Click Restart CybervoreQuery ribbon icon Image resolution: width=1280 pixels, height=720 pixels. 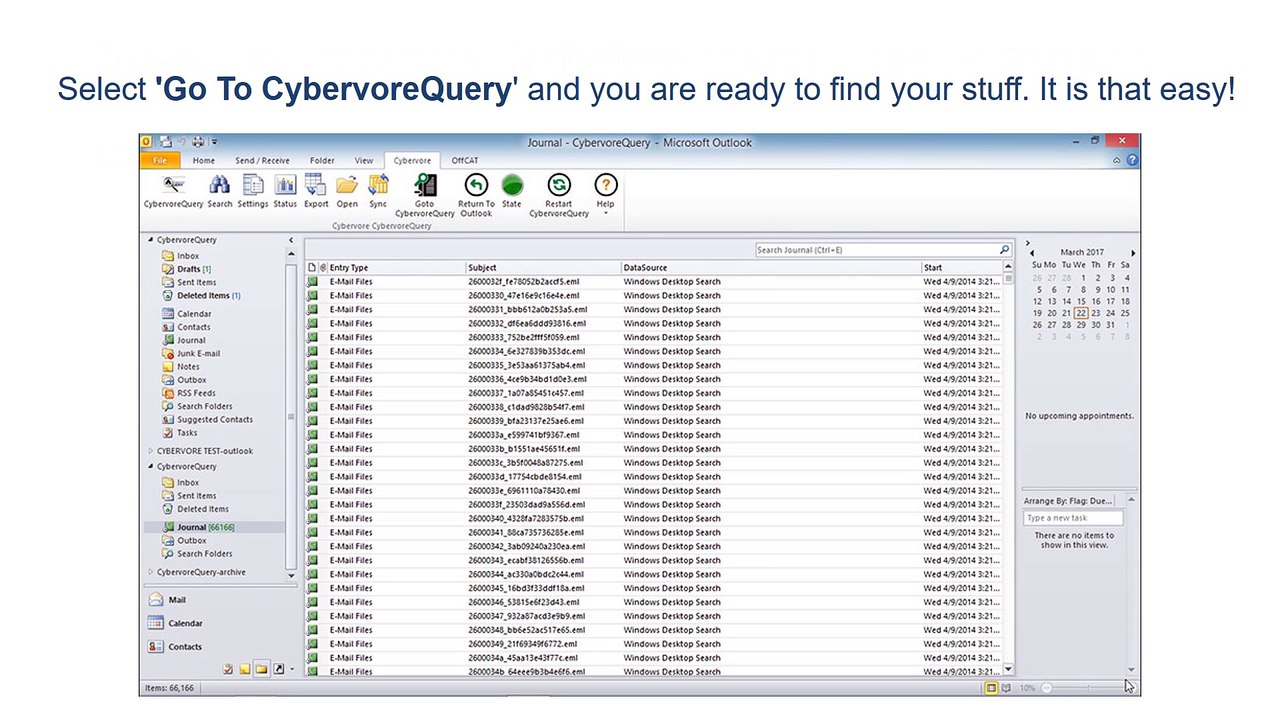click(x=559, y=185)
